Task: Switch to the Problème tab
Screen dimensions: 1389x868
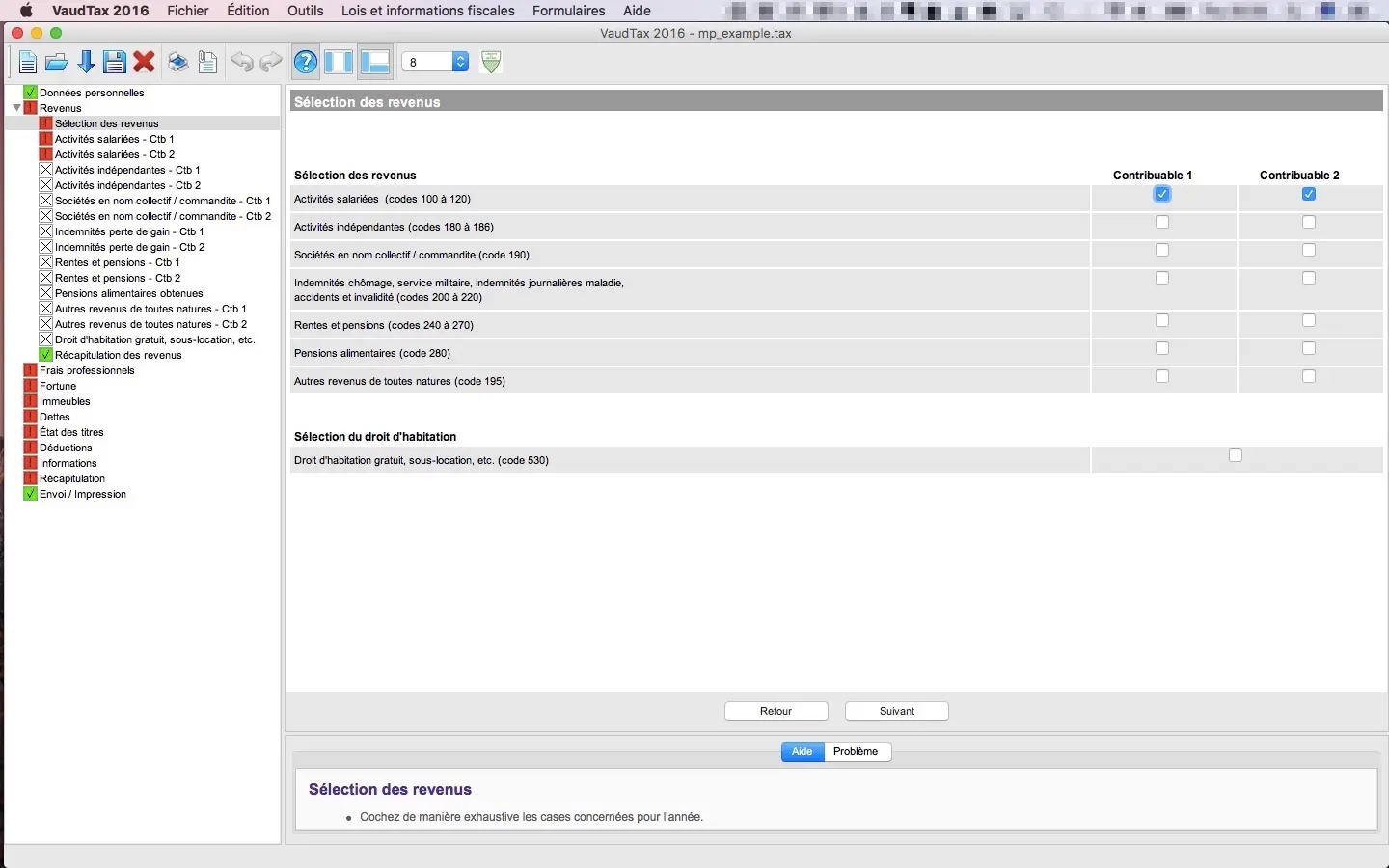Action: [856, 752]
